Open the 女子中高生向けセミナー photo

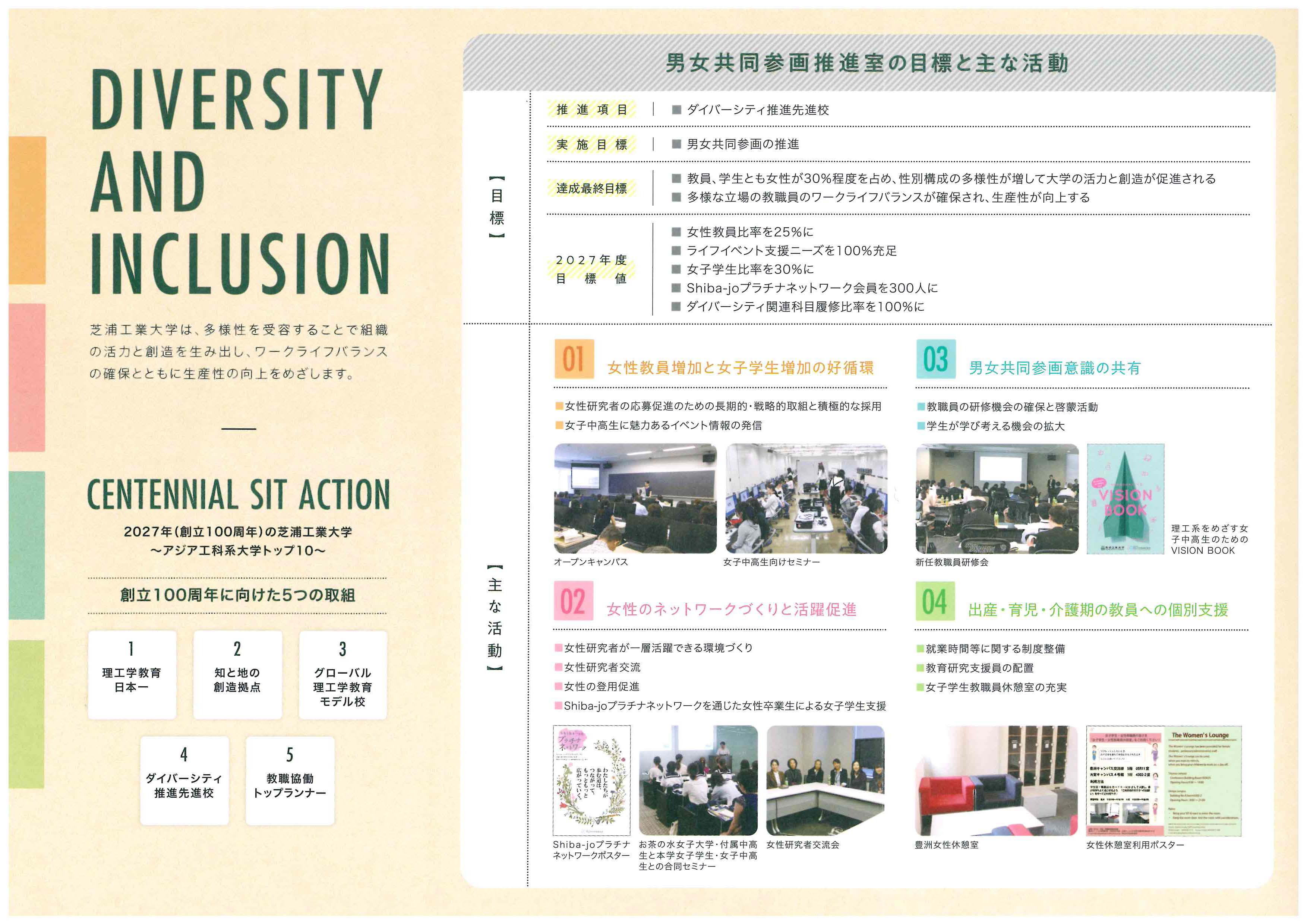point(806,499)
